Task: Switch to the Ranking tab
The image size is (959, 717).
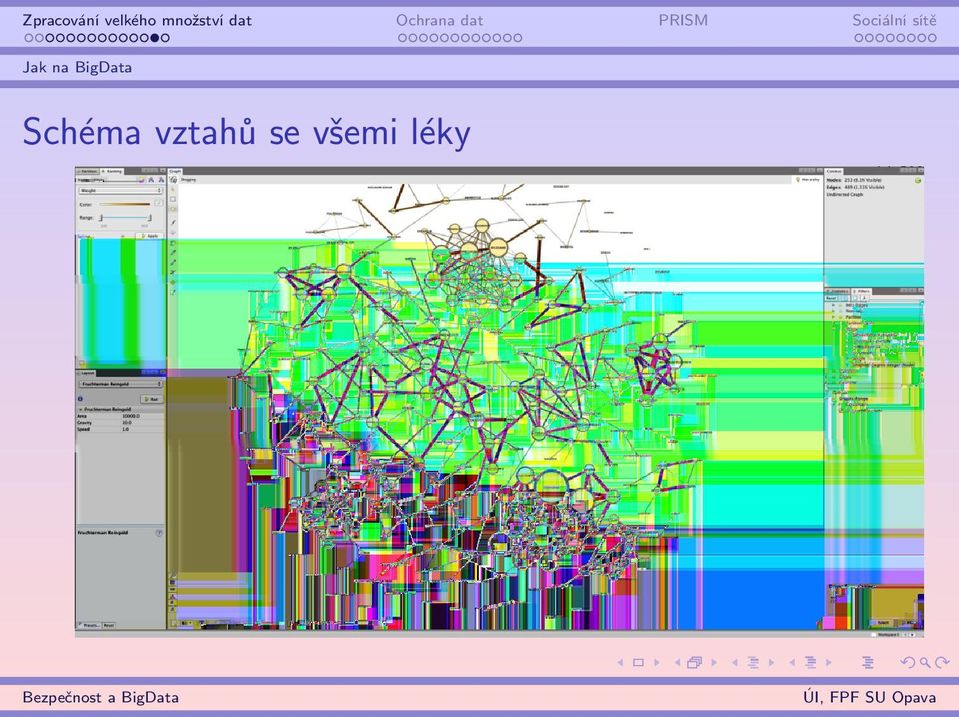Action: click(x=112, y=171)
